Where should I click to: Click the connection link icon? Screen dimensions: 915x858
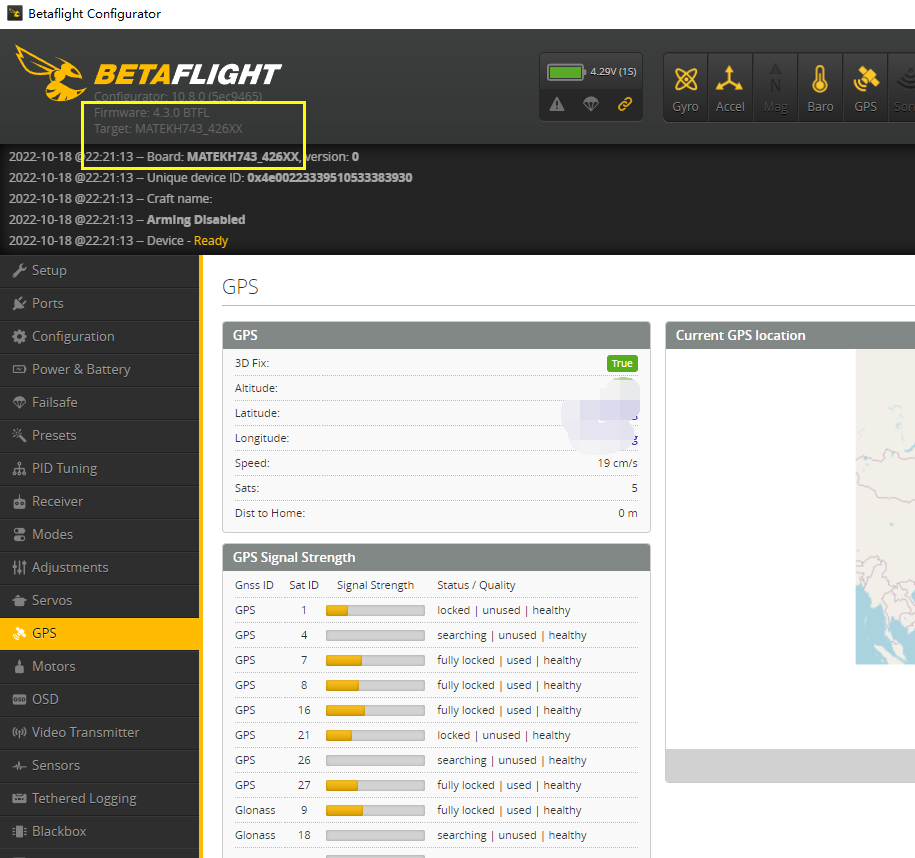[625, 103]
